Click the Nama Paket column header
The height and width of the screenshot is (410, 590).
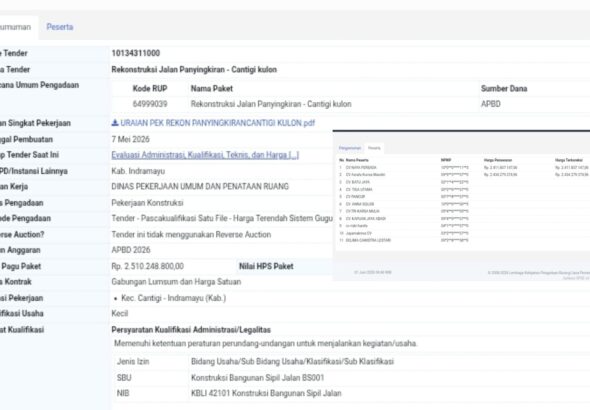point(212,89)
